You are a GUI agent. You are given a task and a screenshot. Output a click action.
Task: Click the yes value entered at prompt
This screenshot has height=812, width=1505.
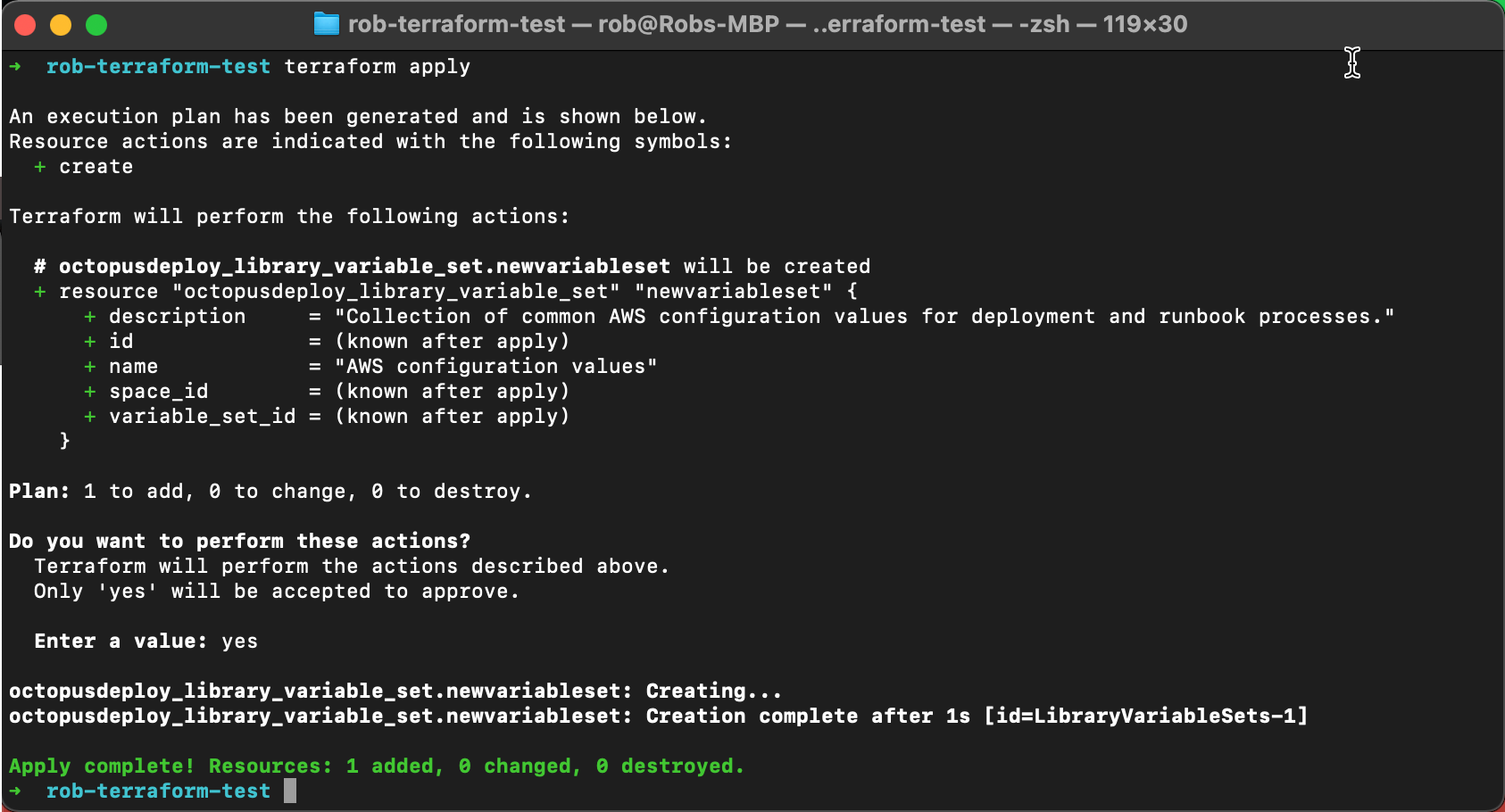coord(239,641)
